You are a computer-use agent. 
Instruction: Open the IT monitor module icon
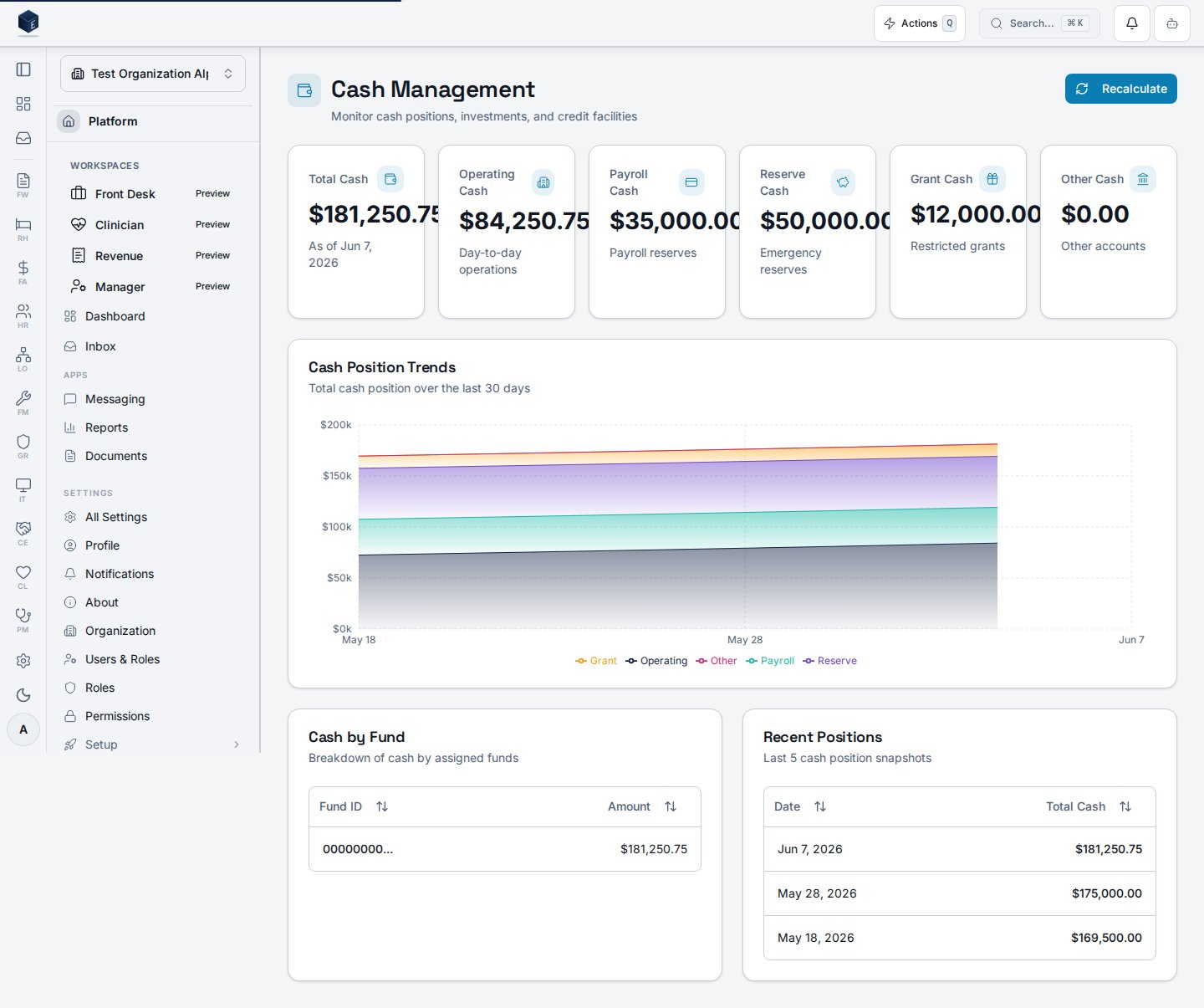point(23,489)
